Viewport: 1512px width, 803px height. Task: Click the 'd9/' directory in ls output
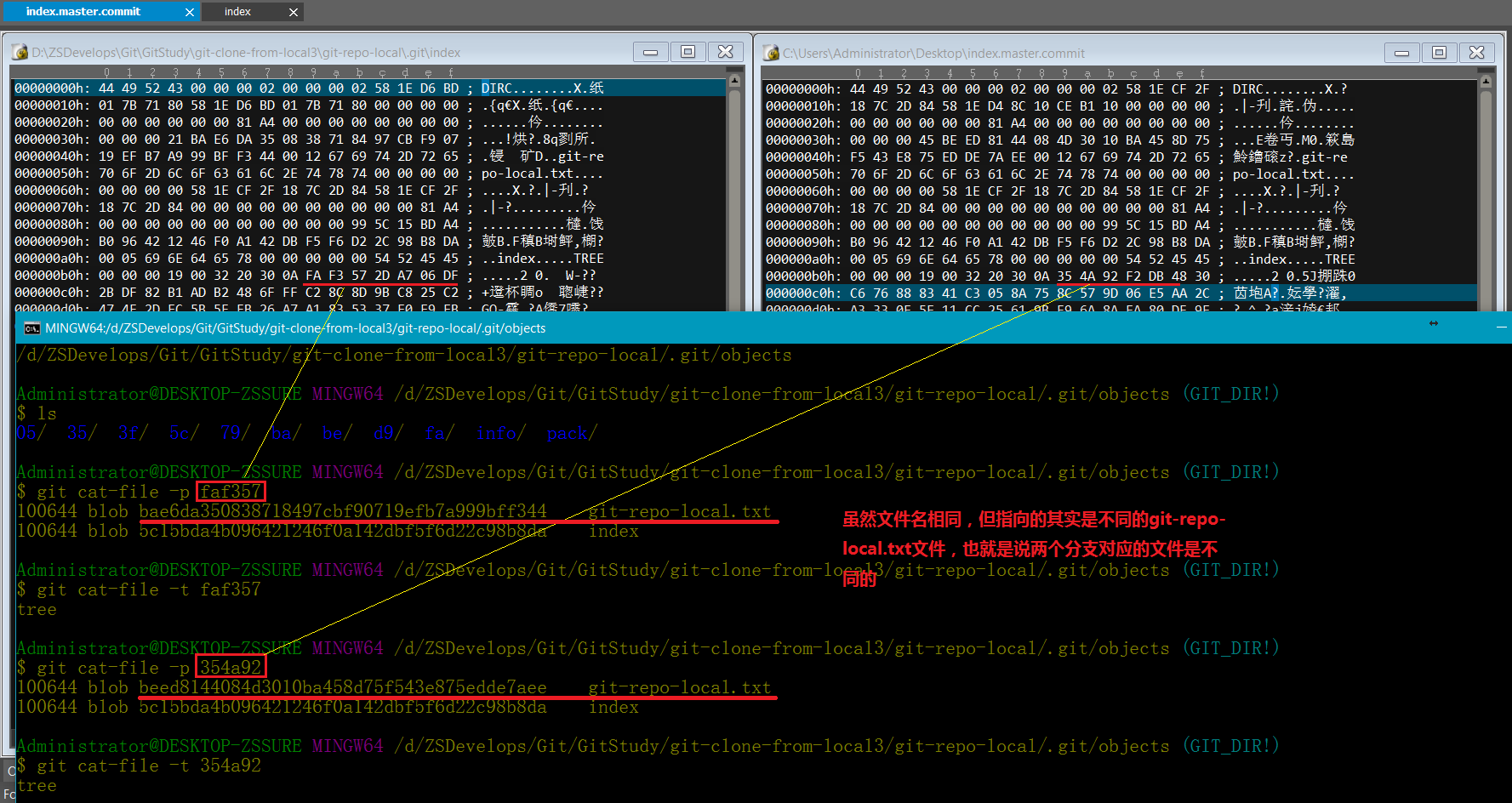tap(389, 433)
